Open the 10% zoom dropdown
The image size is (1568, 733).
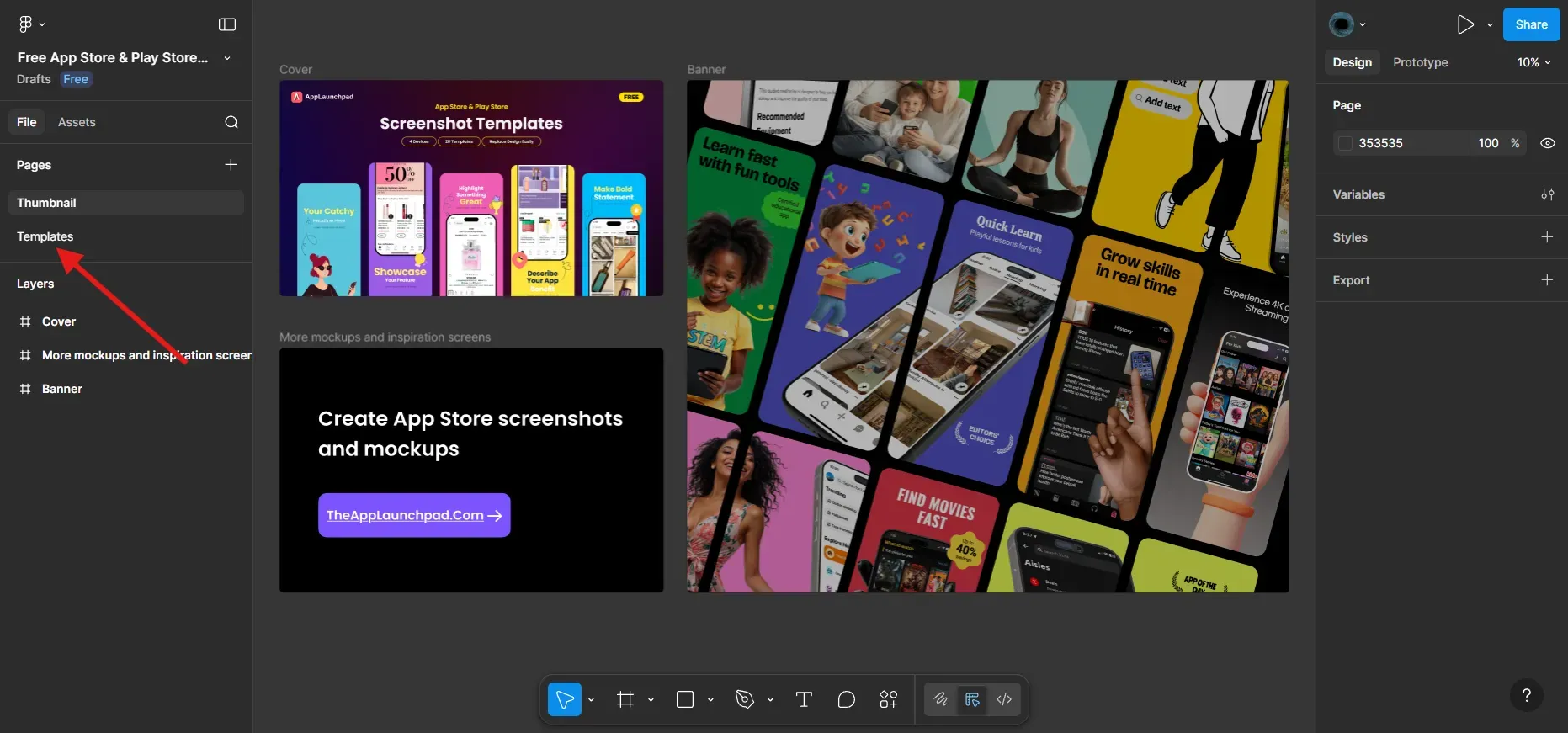pos(1533,62)
